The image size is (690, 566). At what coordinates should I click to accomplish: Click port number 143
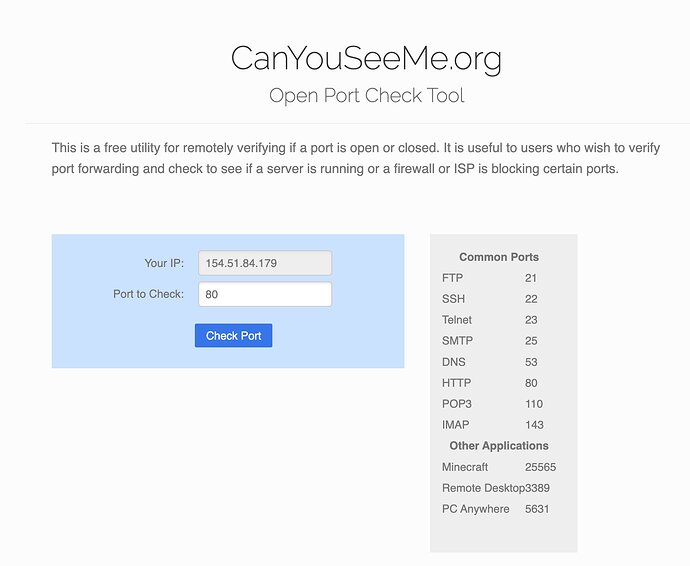[x=534, y=425]
